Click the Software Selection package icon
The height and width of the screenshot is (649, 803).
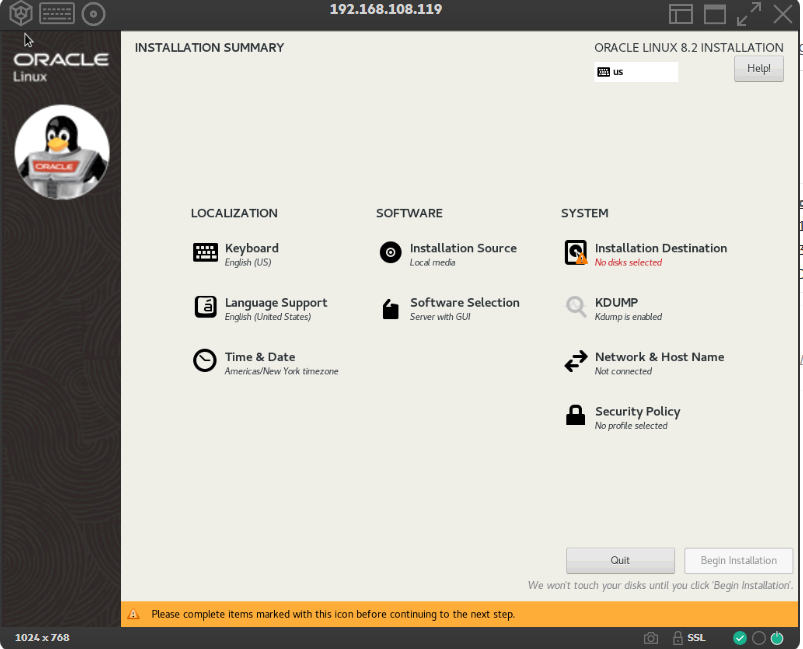coord(390,309)
